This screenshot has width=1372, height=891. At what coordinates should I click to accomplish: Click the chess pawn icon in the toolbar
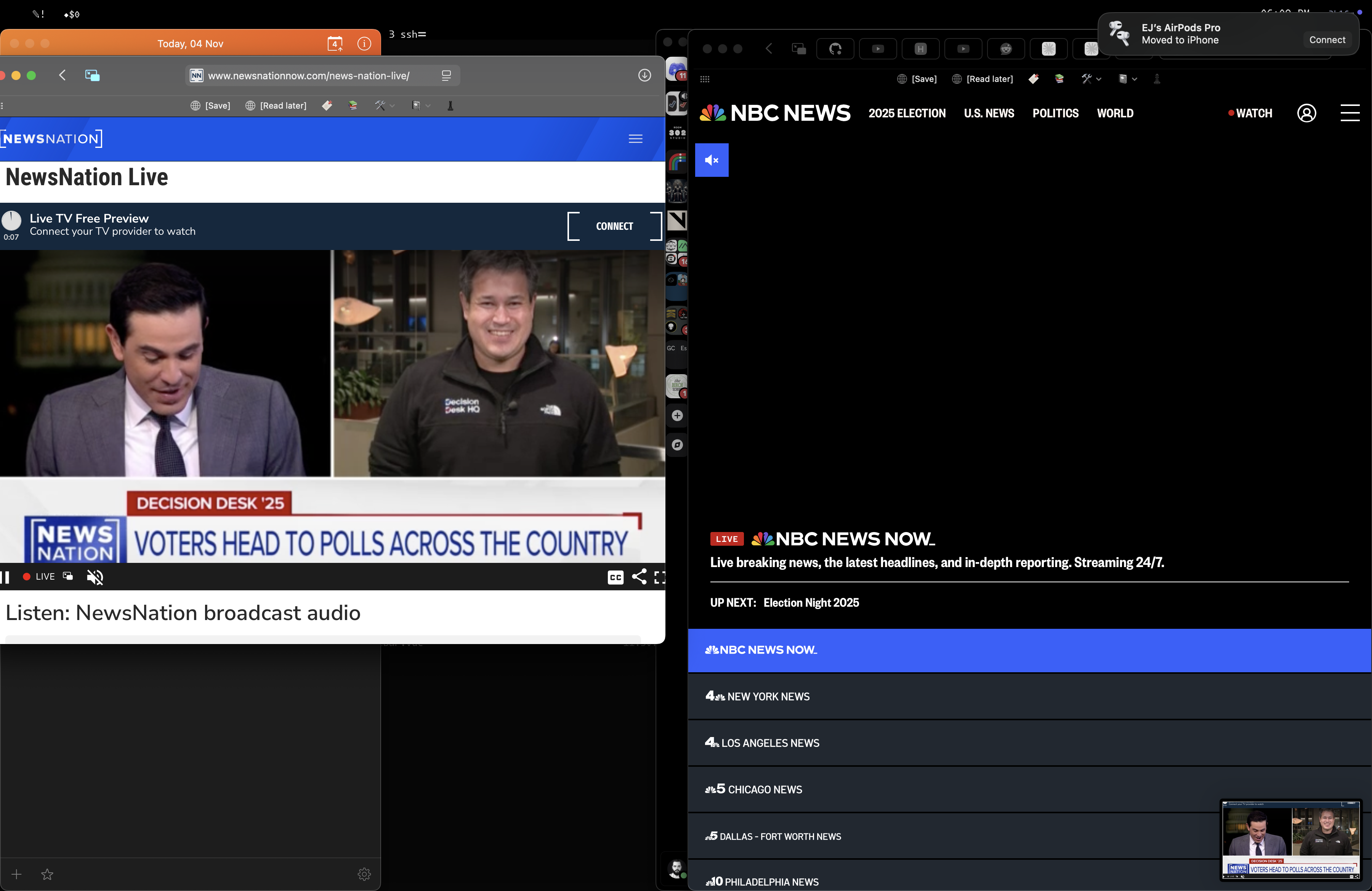pos(450,106)
